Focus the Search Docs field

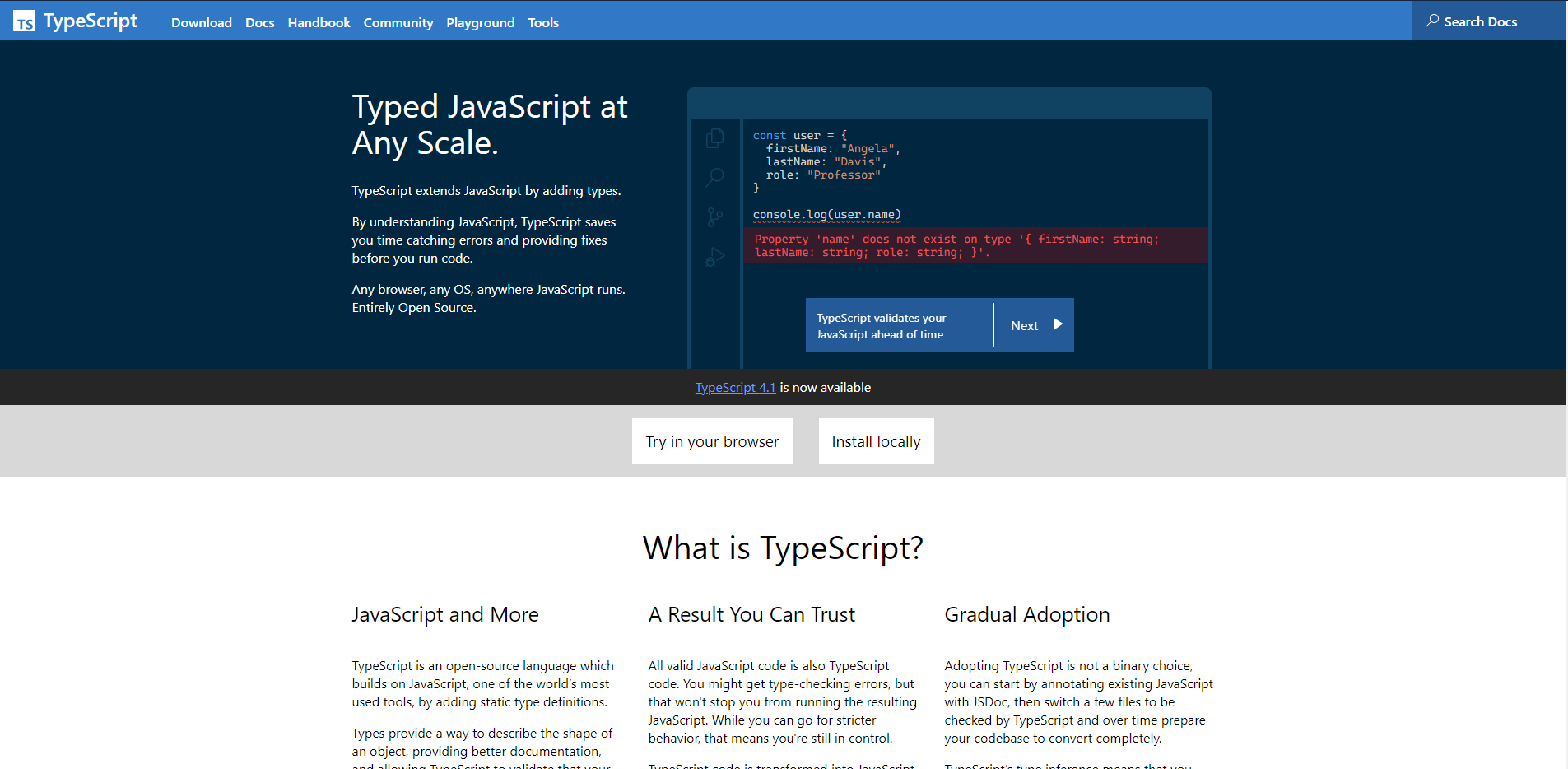coord(1490,21)
